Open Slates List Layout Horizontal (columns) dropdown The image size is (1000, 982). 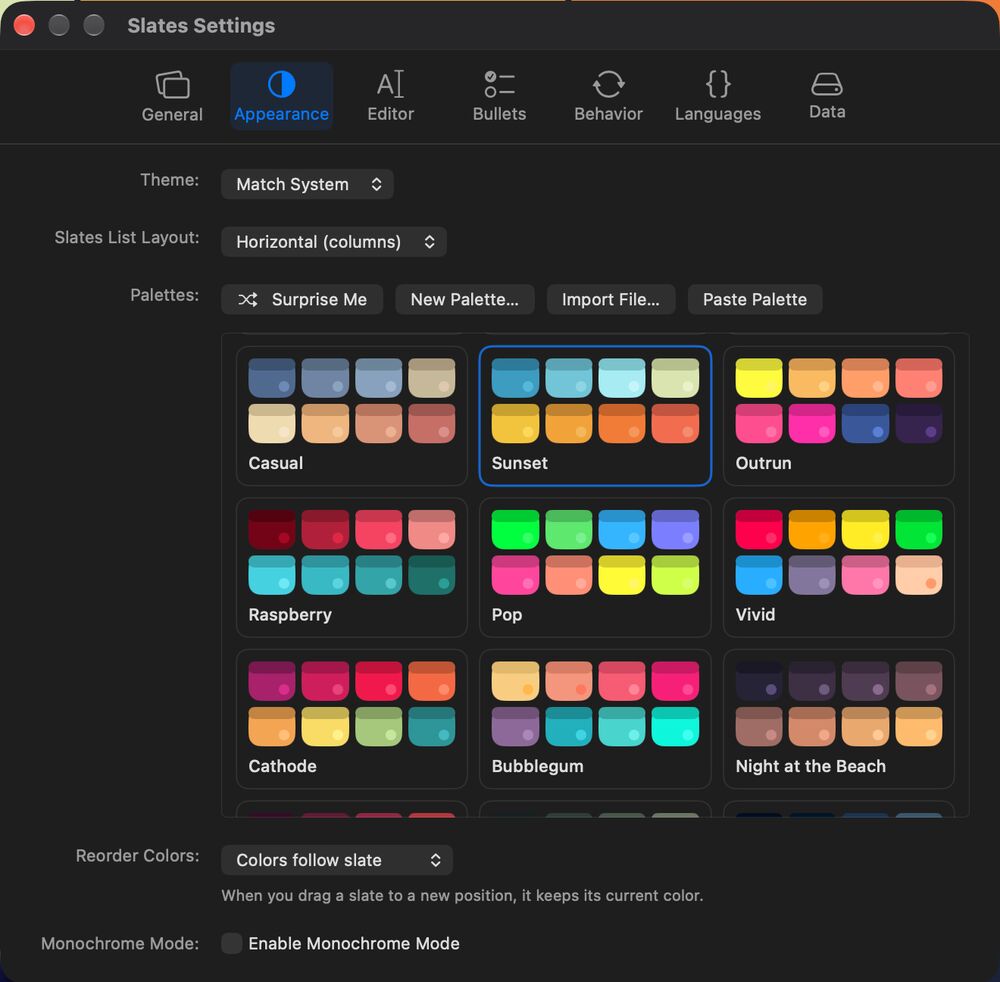click(x=334, y=242)
